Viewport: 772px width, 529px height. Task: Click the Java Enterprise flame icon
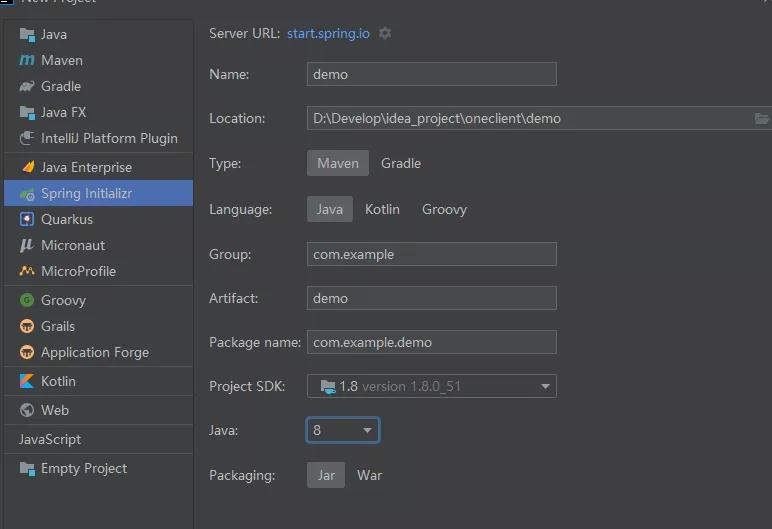(28, 167)
